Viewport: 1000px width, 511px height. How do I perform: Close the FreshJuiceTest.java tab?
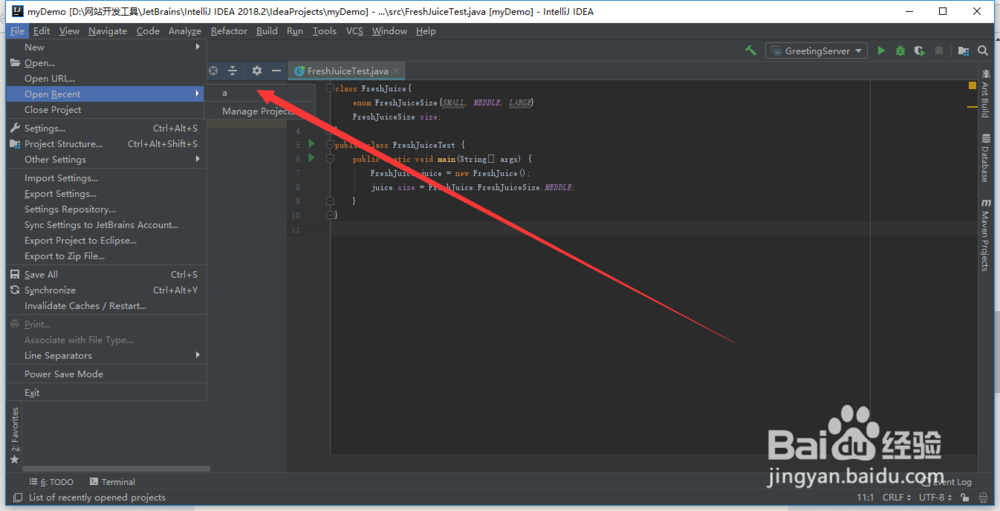tap(396, 71)
